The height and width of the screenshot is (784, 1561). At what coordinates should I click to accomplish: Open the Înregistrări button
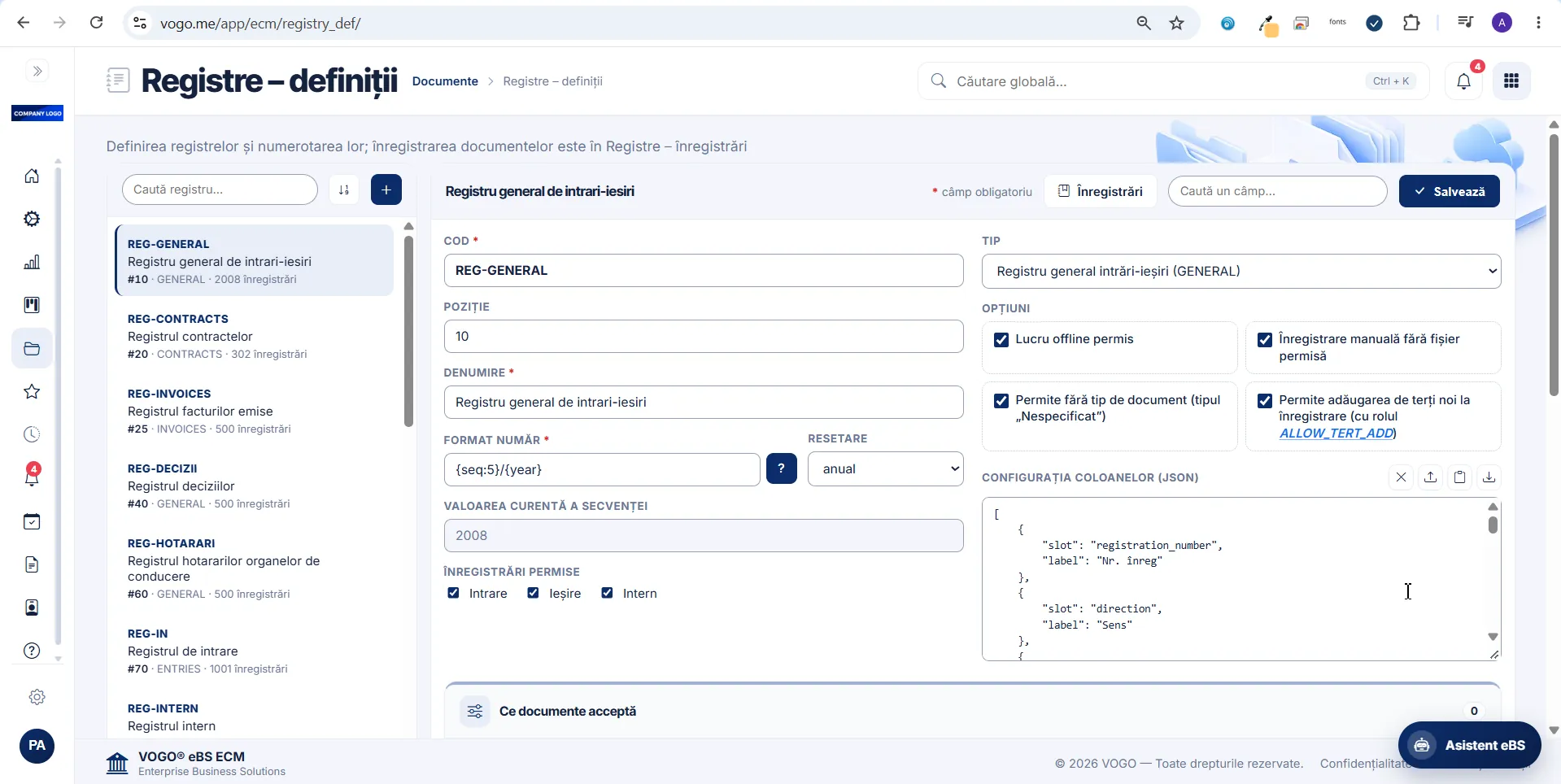[x=1100, y=191]
